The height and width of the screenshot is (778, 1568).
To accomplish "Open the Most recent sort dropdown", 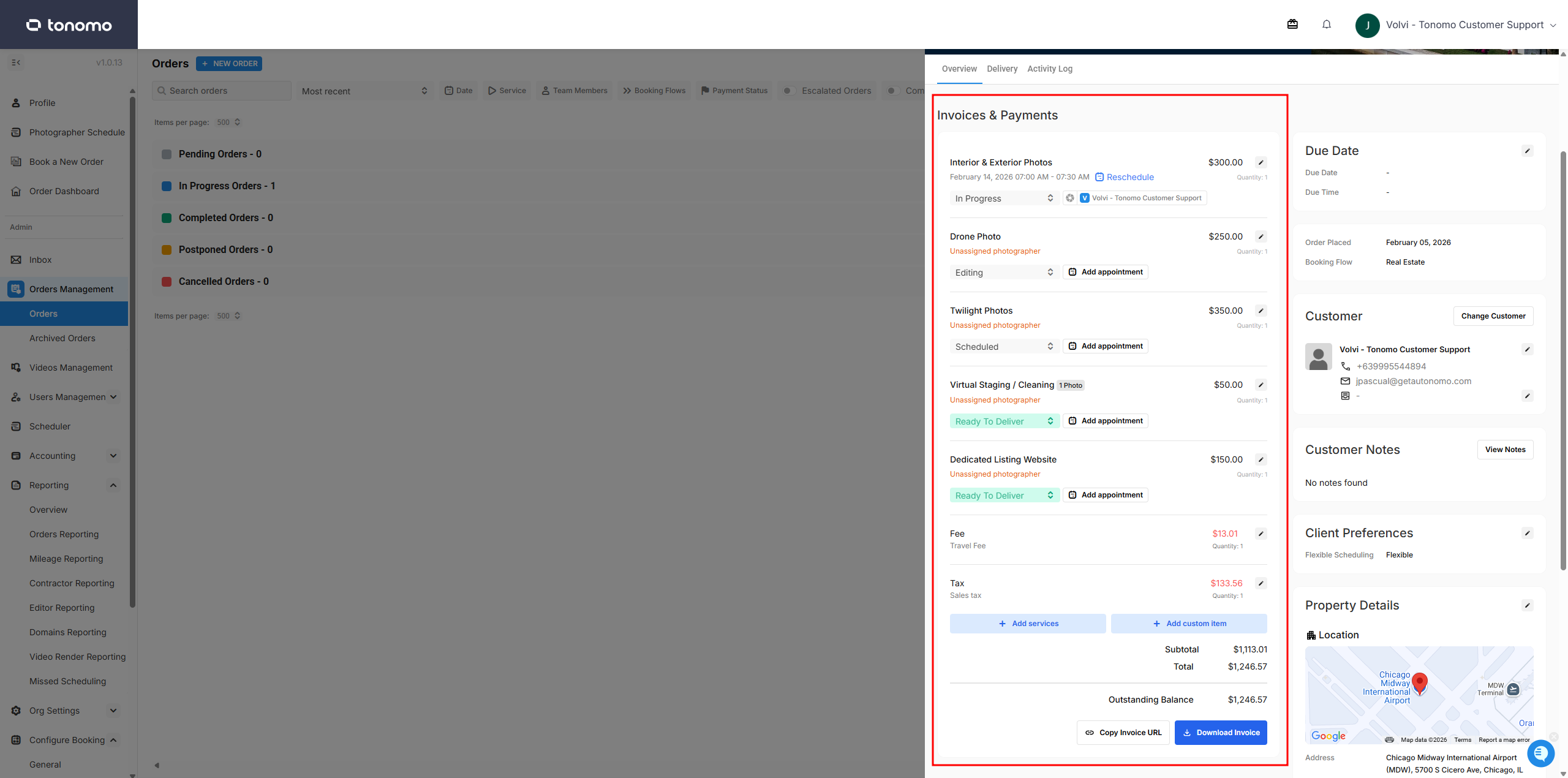I will coord(364,91).
